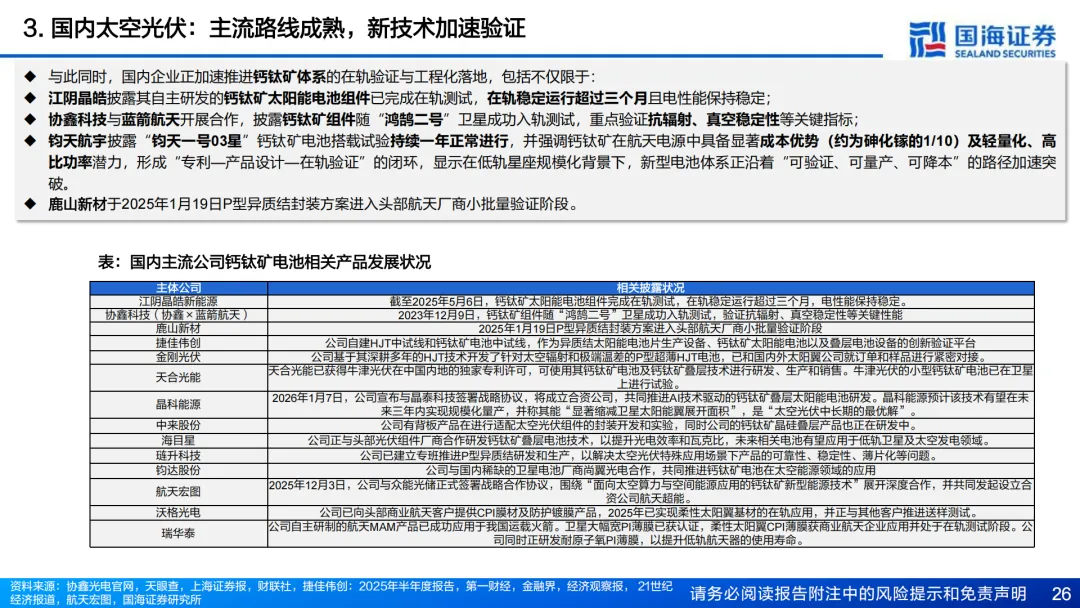Click the '国海证券' company name text

click(1005, 35)
